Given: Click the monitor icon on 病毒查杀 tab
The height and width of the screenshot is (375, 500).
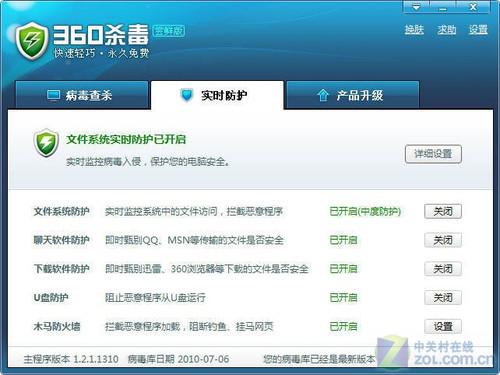Looking at the screenshot, I should (53, 95).
